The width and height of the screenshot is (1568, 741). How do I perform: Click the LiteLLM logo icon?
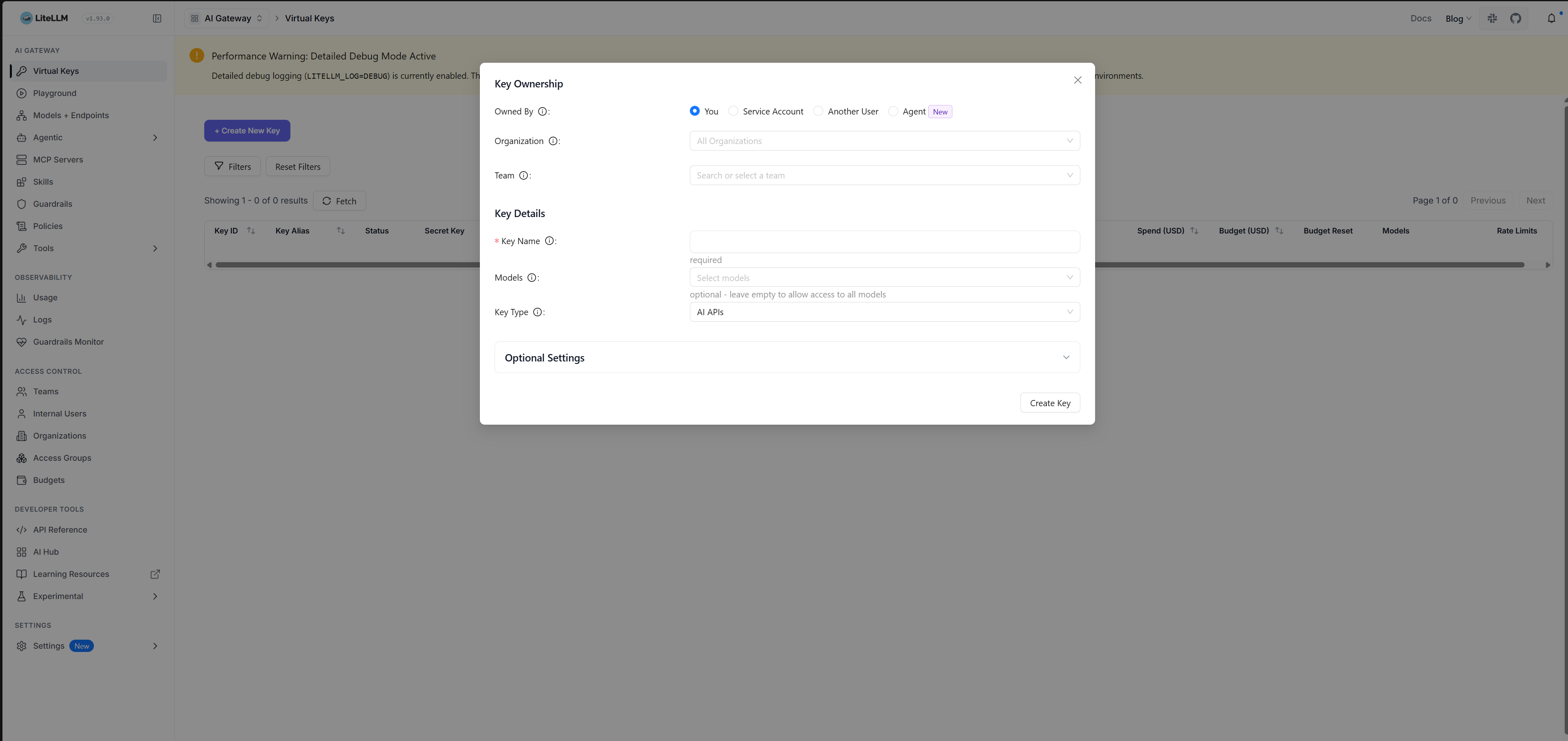click(26, 18)
